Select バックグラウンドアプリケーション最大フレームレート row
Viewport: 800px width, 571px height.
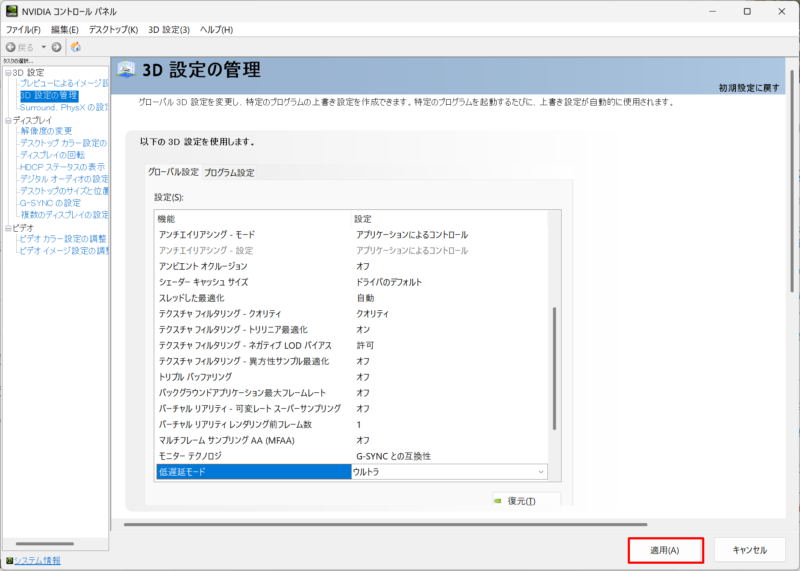[352, 393]
